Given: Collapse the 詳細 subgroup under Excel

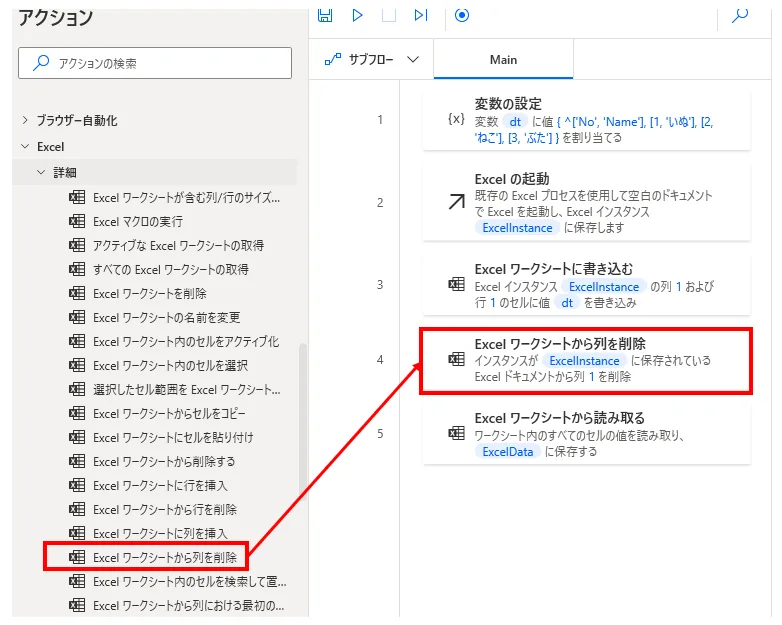Looking at the screenshot, I should (x=41, y=172).
